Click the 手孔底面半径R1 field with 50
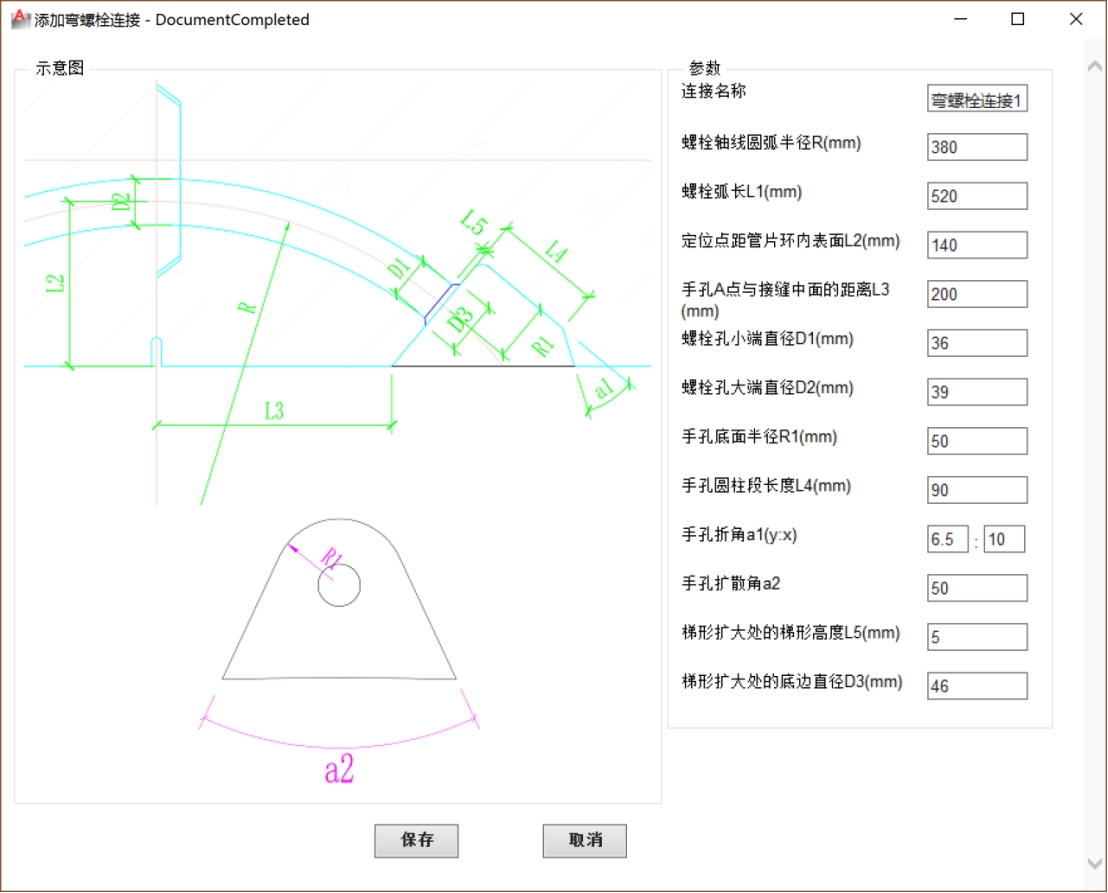Viewport: 1108px width, 893px height. click(x=977, y=440)
